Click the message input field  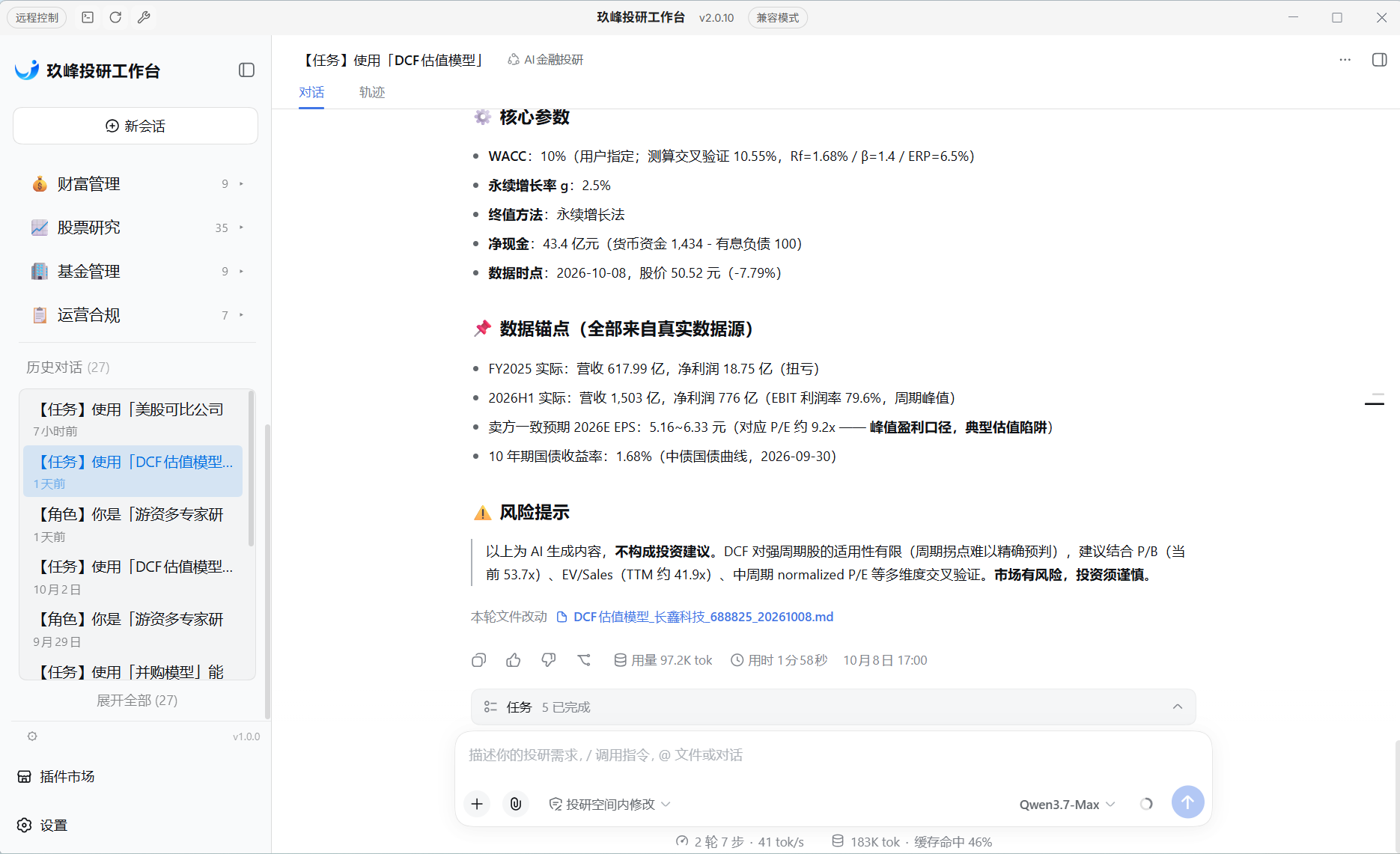pos(833,755)
